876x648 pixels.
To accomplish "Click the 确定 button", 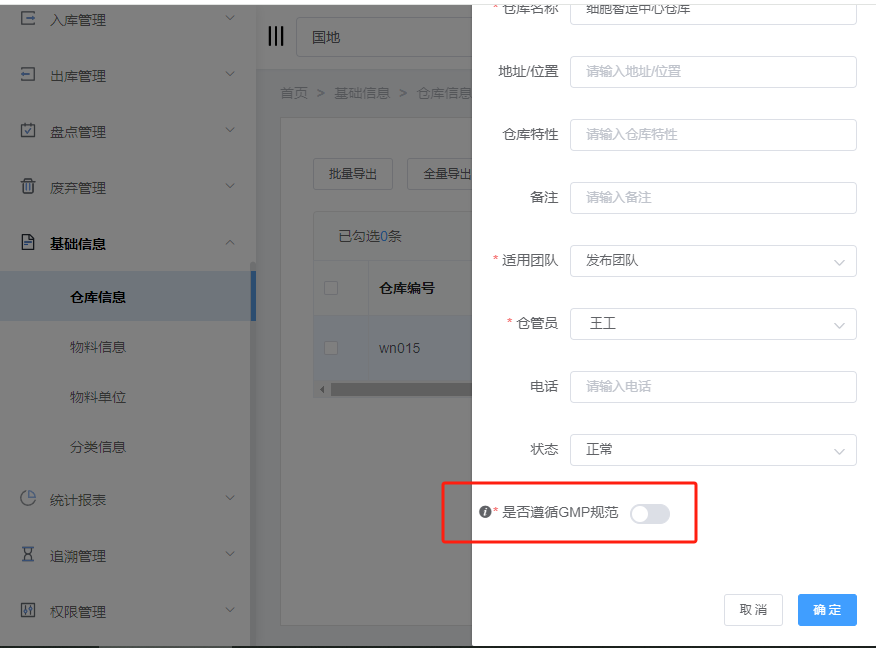I will coord(827,610).
